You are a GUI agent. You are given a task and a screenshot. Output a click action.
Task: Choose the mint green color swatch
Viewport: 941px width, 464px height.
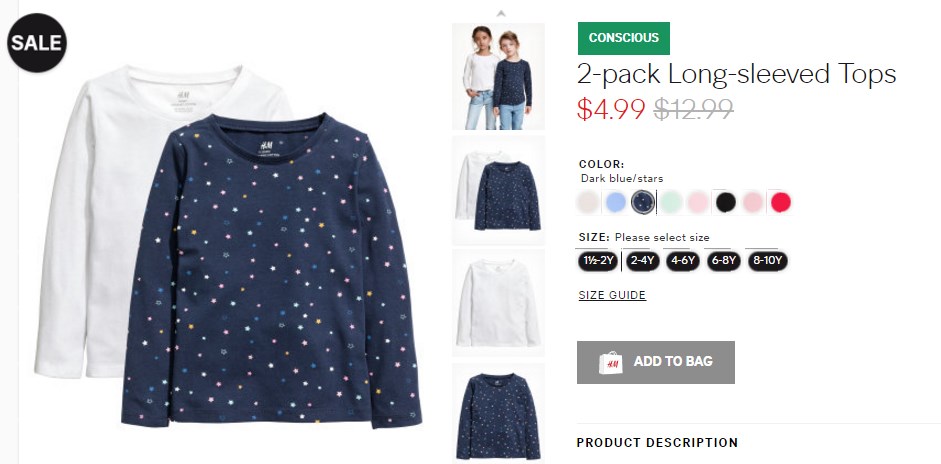[670, 202]
